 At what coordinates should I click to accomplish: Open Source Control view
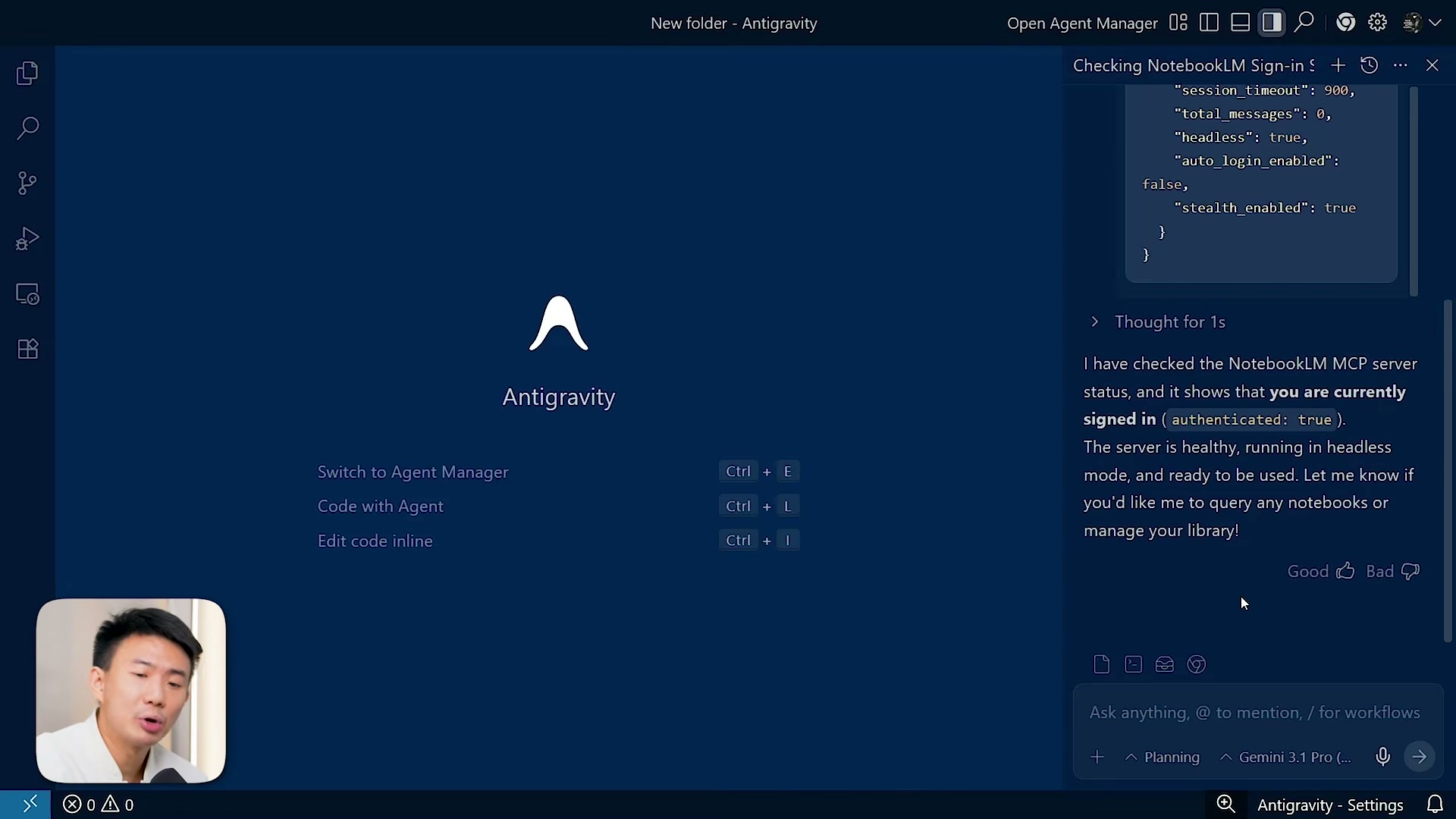coord(27,183)
